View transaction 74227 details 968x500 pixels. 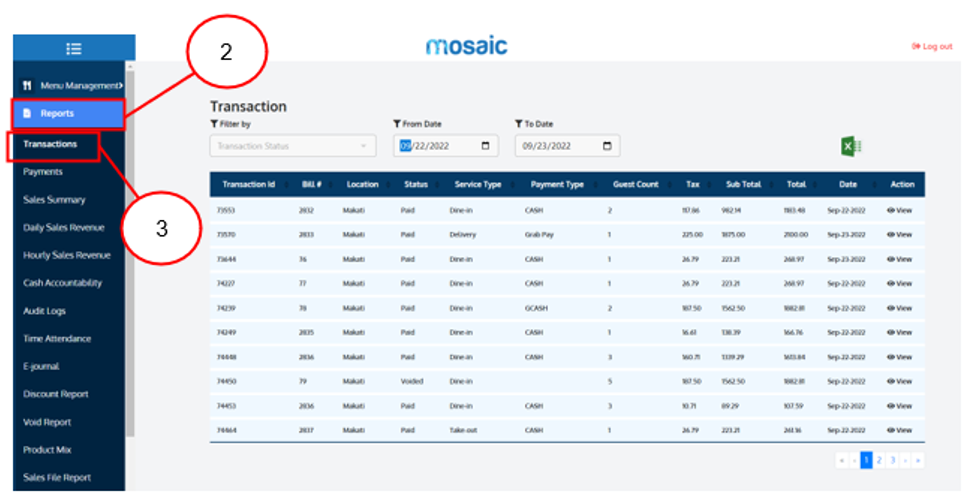pos(899,283)
